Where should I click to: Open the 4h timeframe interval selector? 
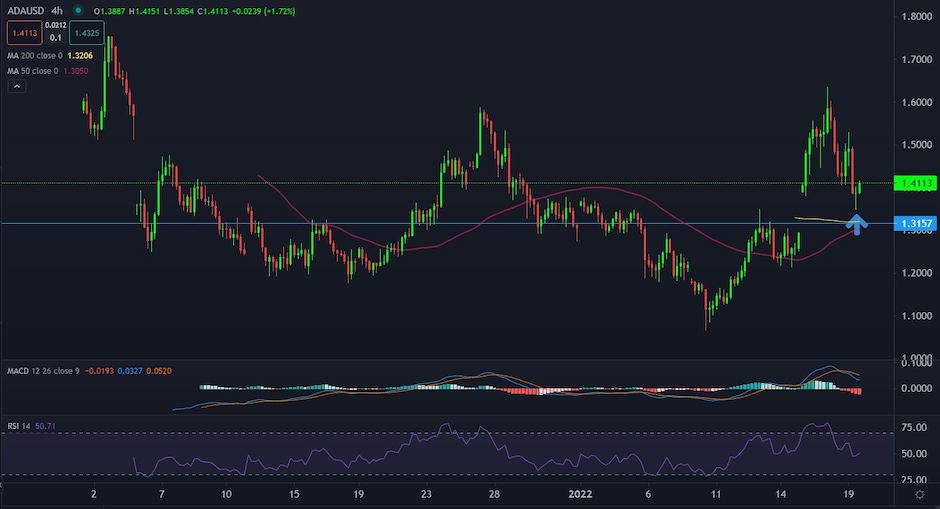point(58,9)
